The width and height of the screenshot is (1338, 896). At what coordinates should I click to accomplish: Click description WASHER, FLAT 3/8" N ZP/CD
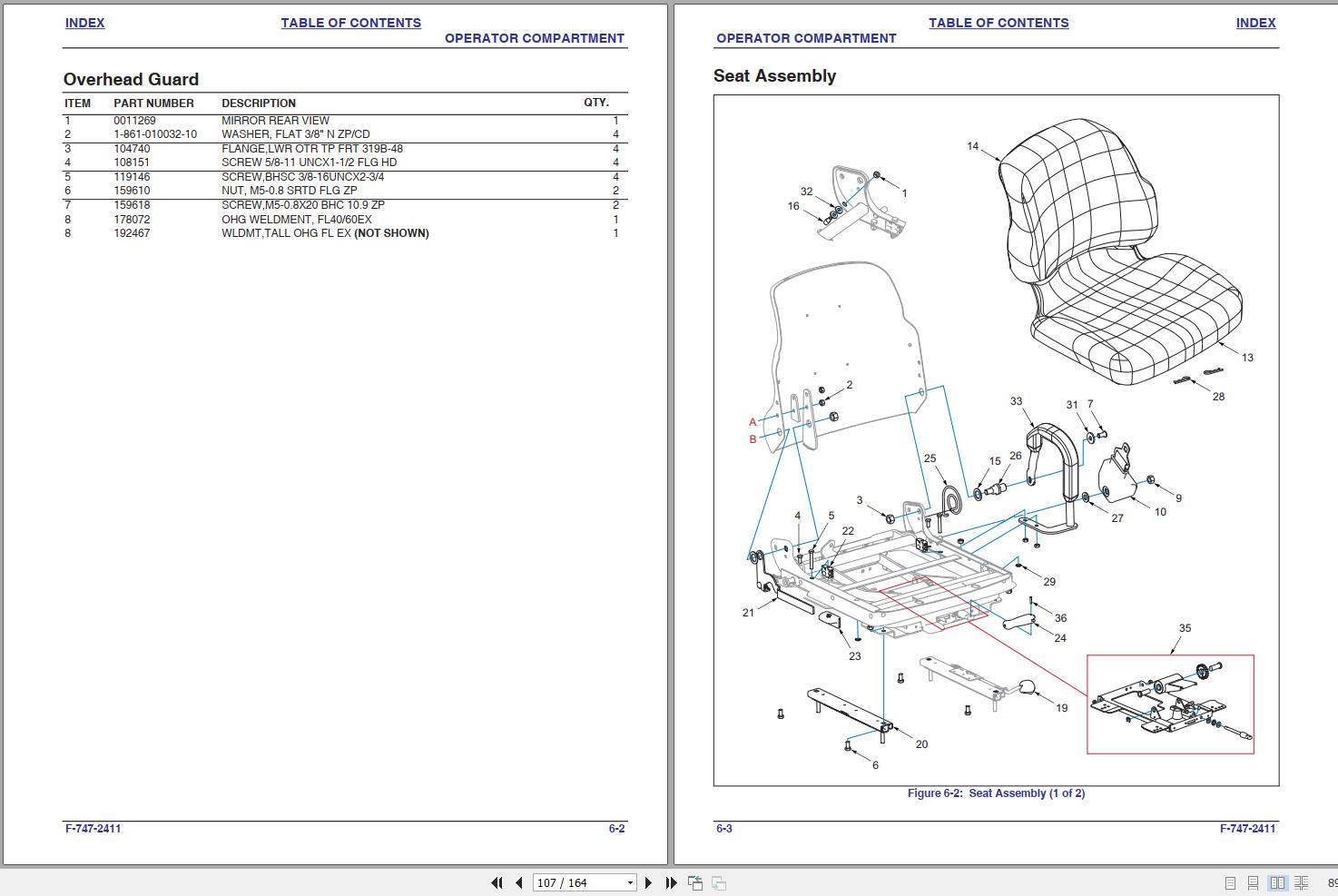[x=296, y=134]
